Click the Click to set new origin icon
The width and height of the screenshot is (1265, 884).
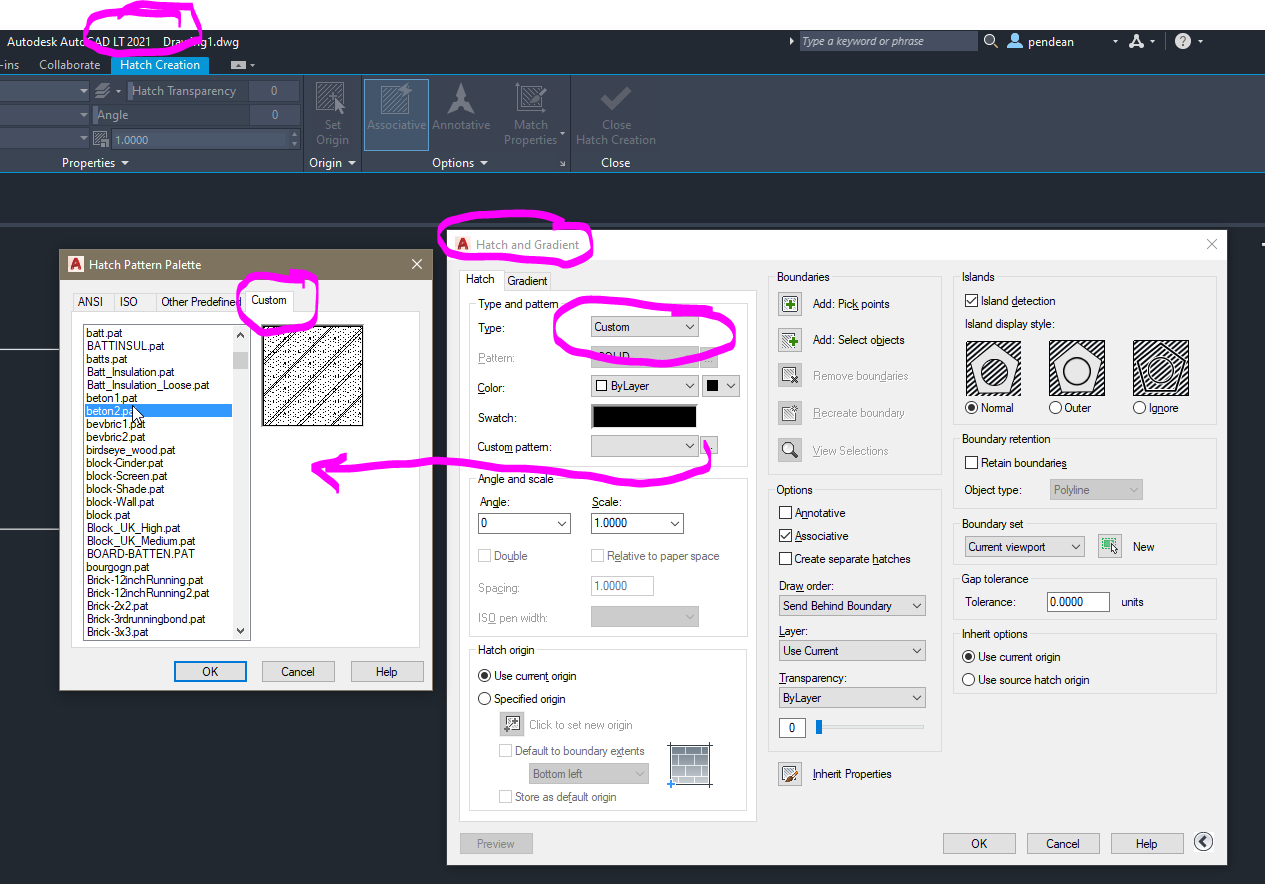[x=511, y=724]
